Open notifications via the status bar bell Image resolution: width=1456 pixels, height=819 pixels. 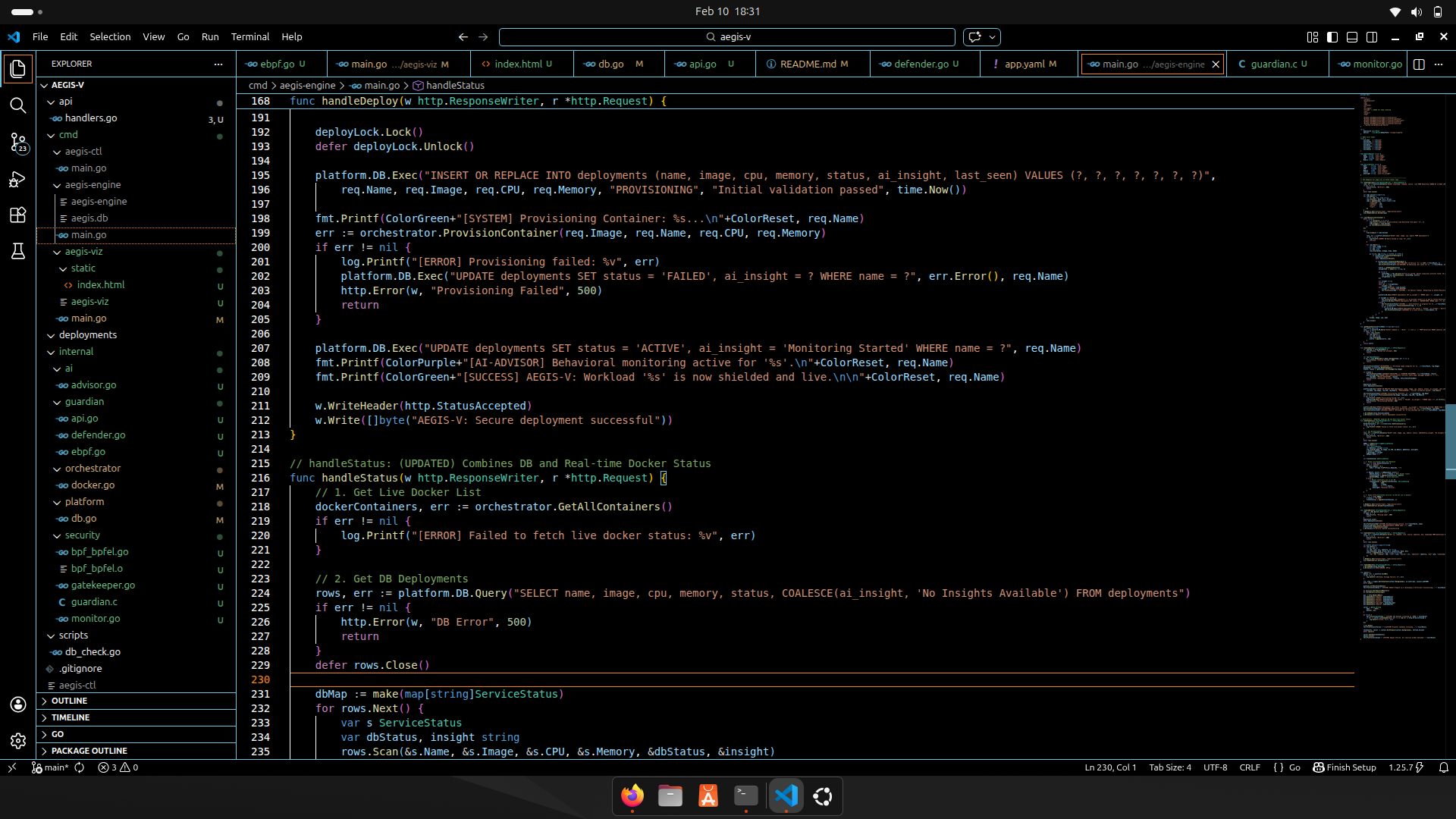(x=1444, y=767)
